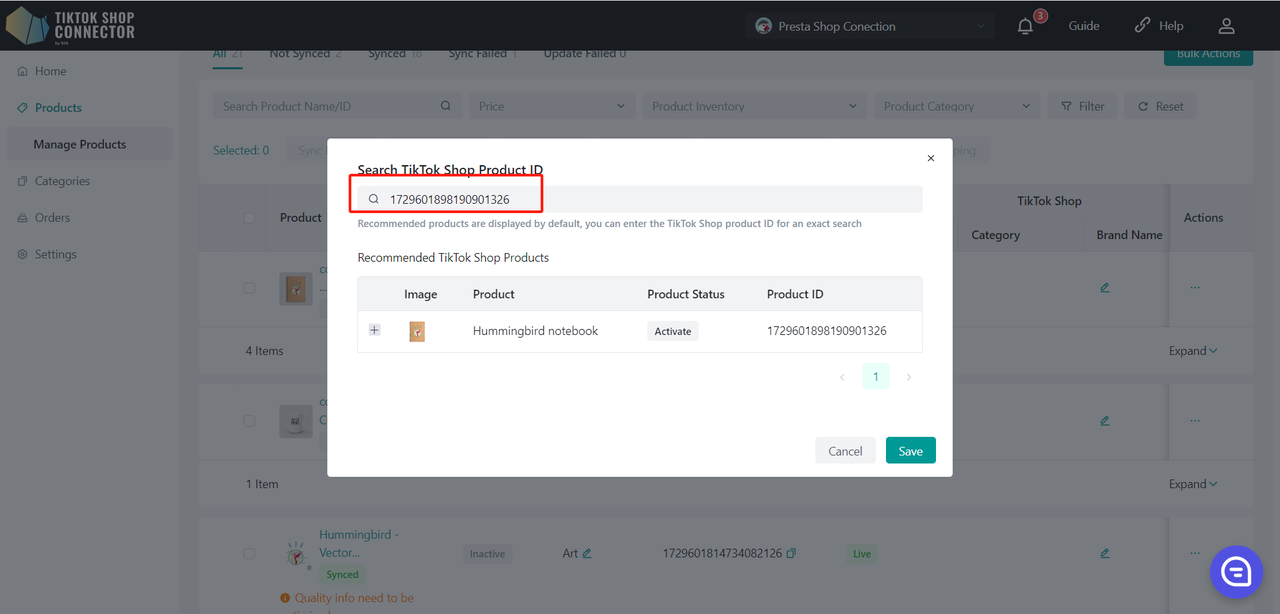Edit brand name in first product row
The height and width of the screenshot is (614, 1280).
pos(1105,288)
